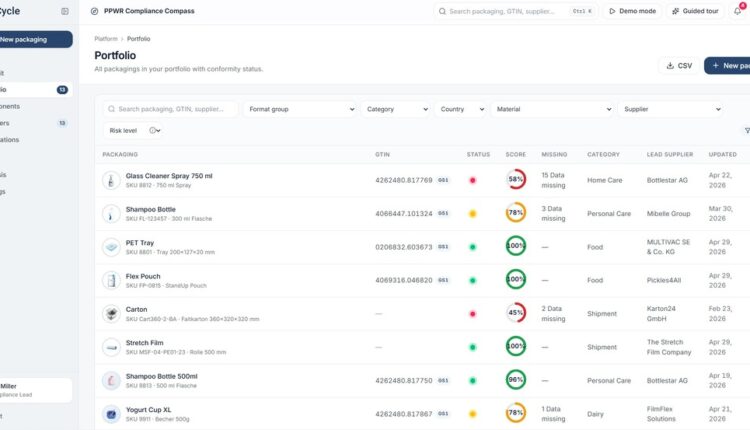
Task: Click the compass icon beside PPWR Compliance Compass
Action: (94, 11)
